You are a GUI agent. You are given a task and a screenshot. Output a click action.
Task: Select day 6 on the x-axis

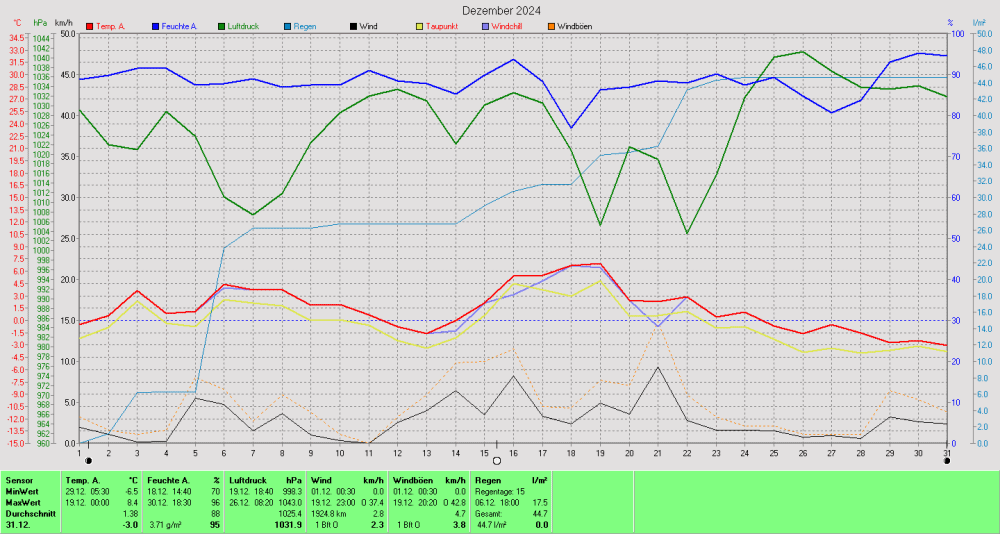[x=224, y=452]
